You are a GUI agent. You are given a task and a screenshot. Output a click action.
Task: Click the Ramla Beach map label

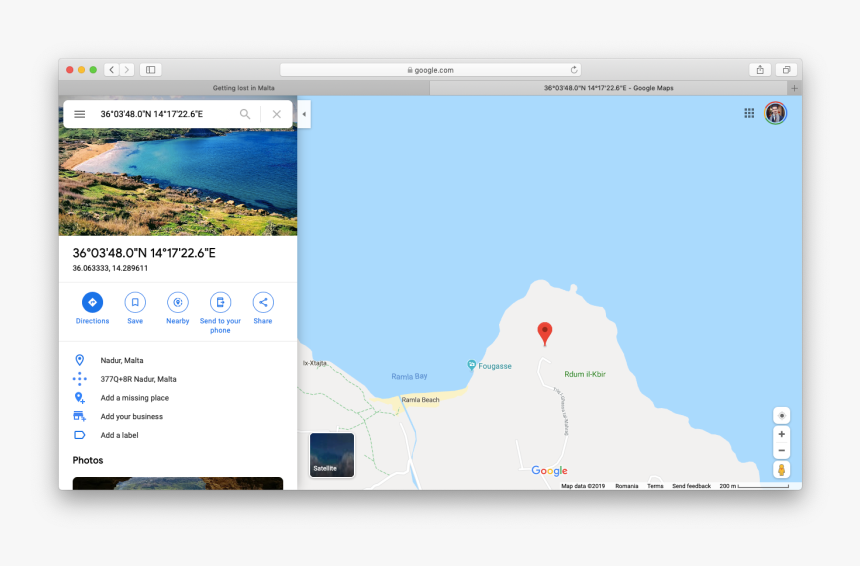420,400
